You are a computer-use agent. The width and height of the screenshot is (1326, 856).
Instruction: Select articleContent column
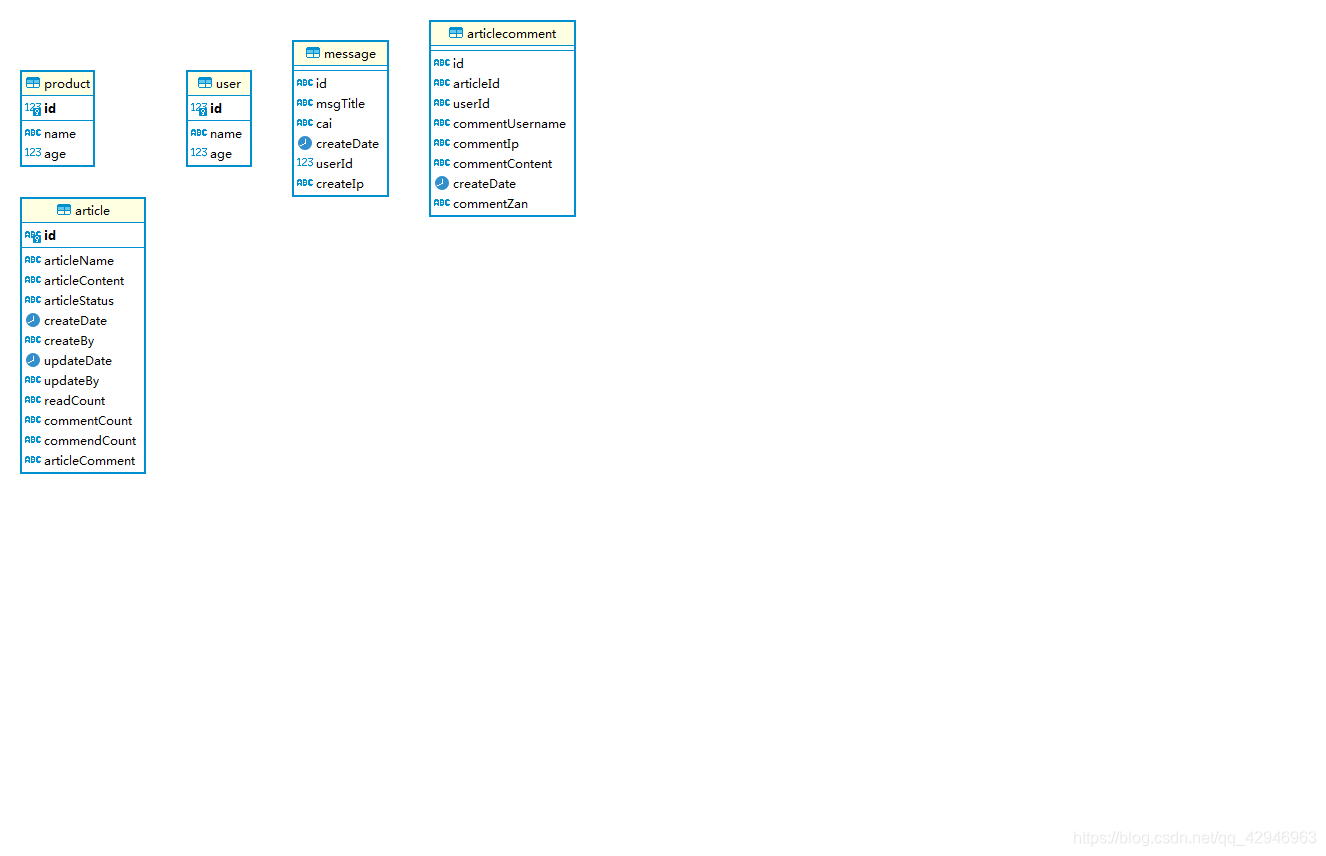[83, 280]
